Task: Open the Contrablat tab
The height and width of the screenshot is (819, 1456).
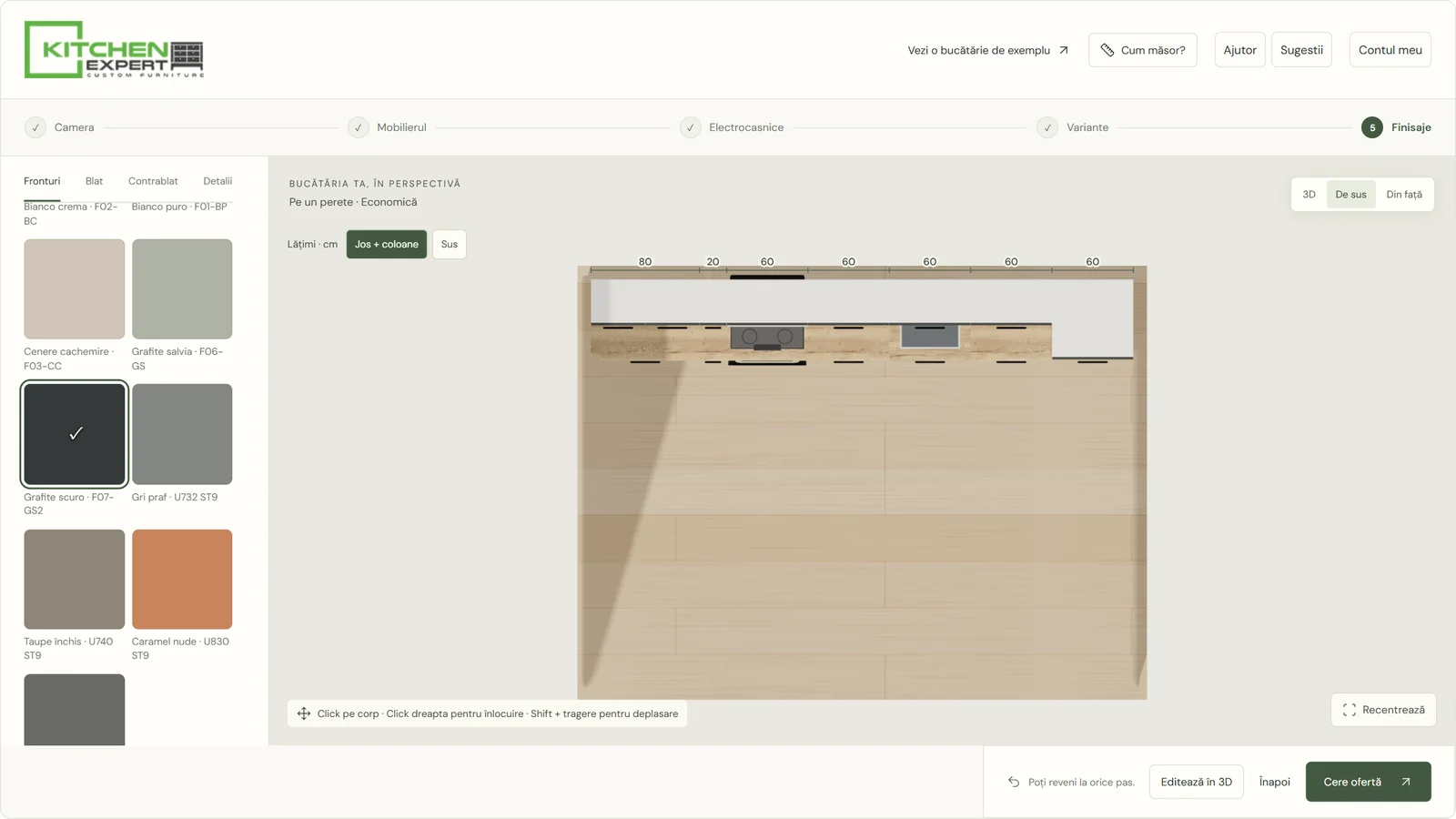Action: point(153,181)
